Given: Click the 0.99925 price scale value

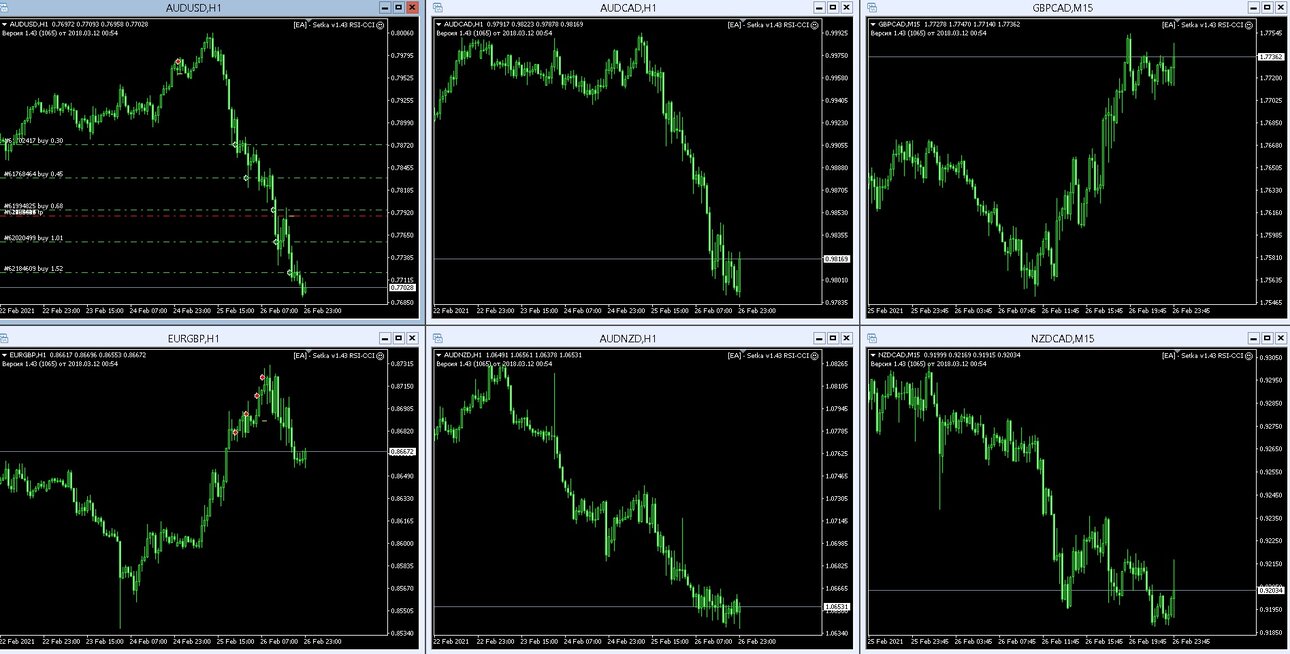Looking at the screenshot, I should 837,33.
